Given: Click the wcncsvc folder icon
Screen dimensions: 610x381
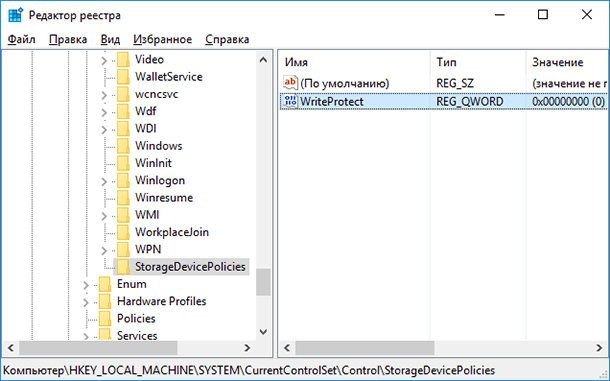Looking at the screenshot, I should [123, 94].
